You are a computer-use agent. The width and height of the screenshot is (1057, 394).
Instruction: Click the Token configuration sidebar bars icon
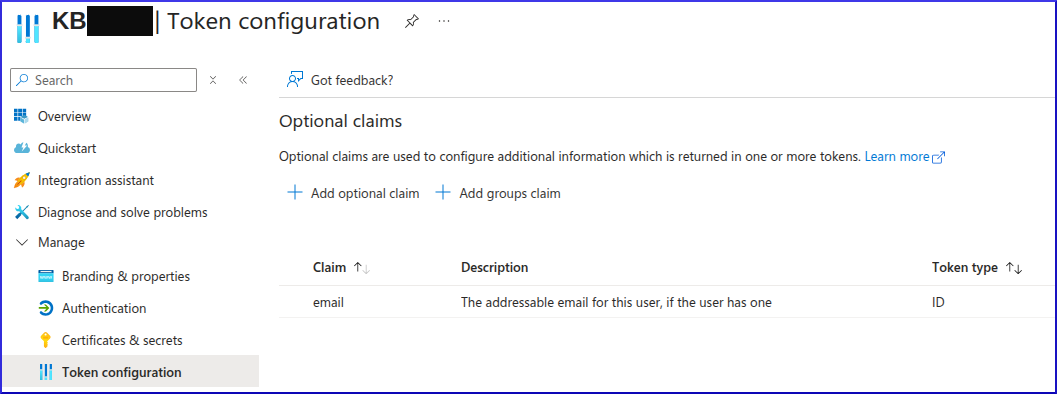pos(46,372)
